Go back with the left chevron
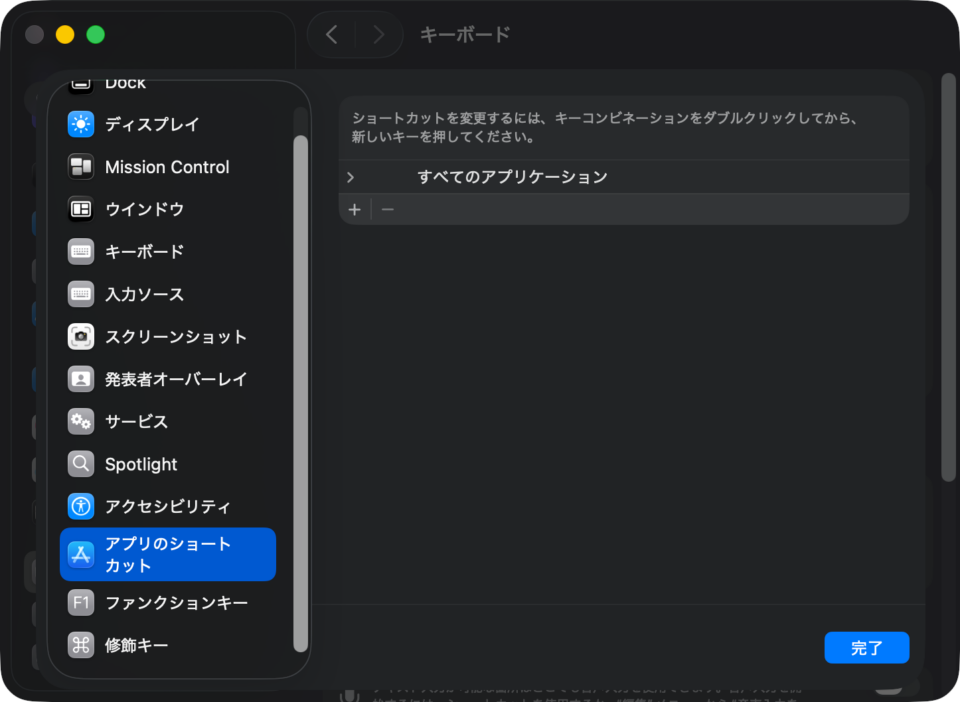This screenshot has width=960, height=702. click(332, 35)
